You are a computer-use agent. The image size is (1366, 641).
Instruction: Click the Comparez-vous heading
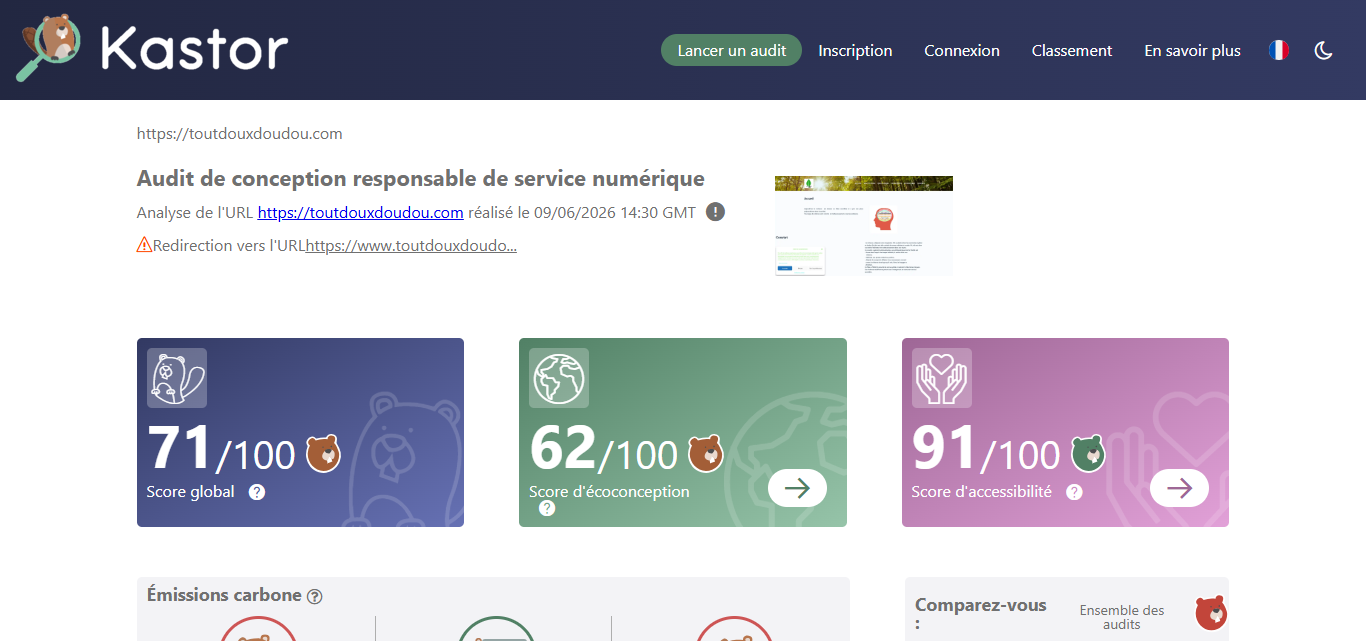click(981, 614)
